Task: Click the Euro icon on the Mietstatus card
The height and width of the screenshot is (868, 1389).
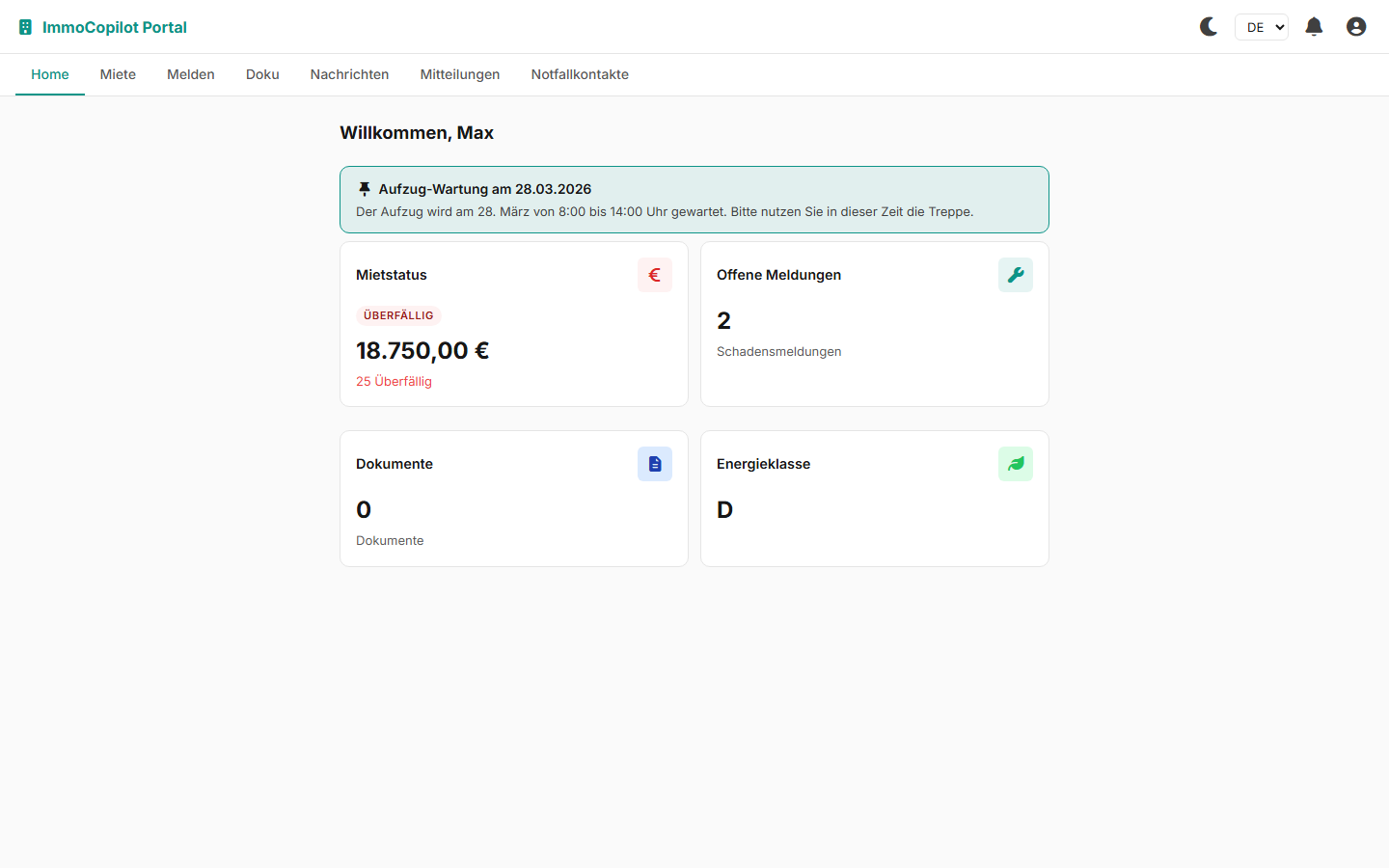Action: click(x=654, y=275)
